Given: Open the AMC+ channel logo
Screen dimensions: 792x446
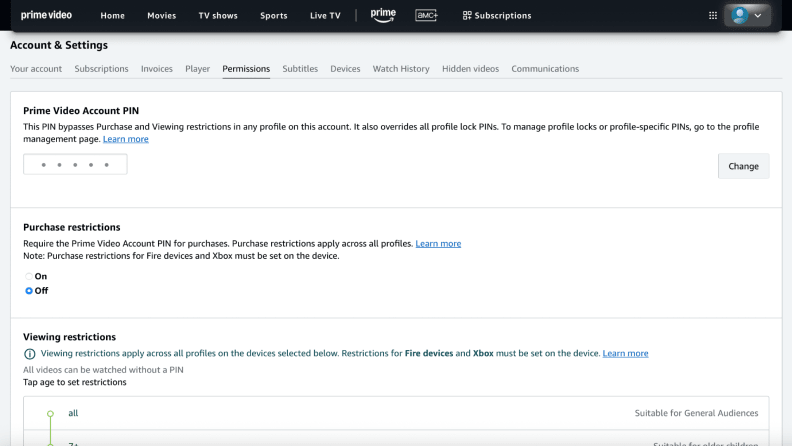Looking at the screenshot, I should (426, 16).
